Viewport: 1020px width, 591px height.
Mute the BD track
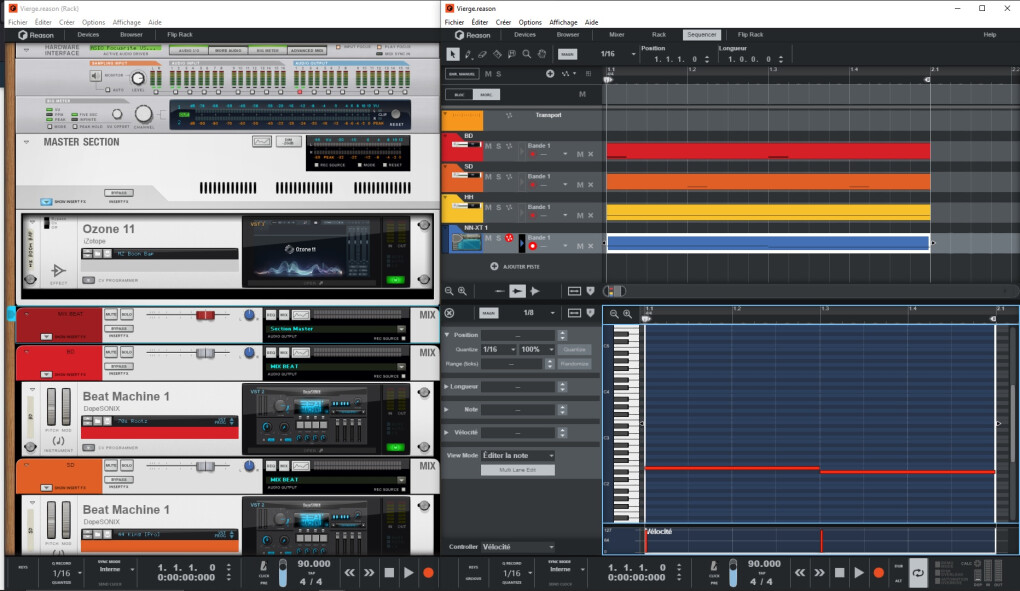[x=487, y=147]
